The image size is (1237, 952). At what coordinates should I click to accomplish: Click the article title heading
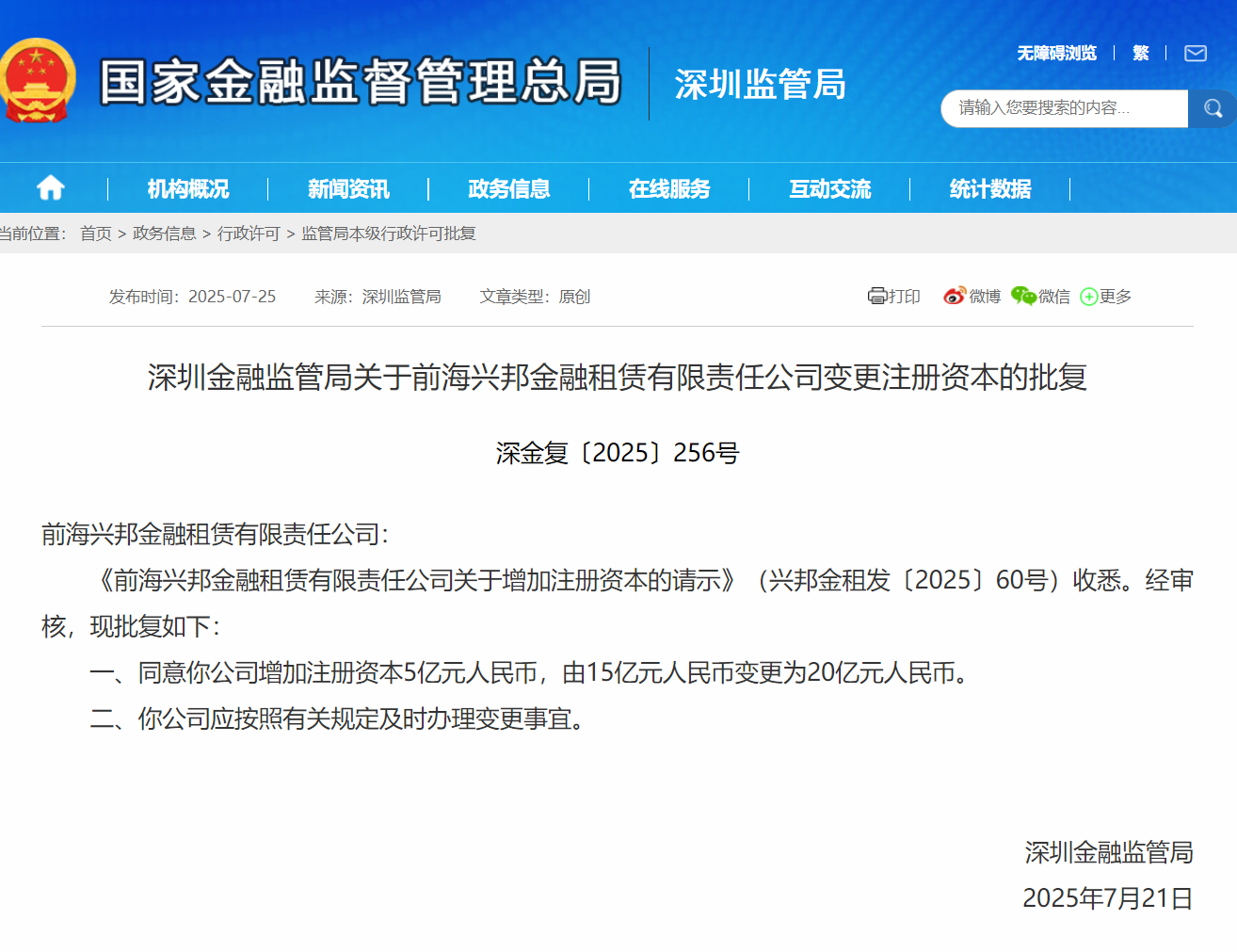coord(618,378)
